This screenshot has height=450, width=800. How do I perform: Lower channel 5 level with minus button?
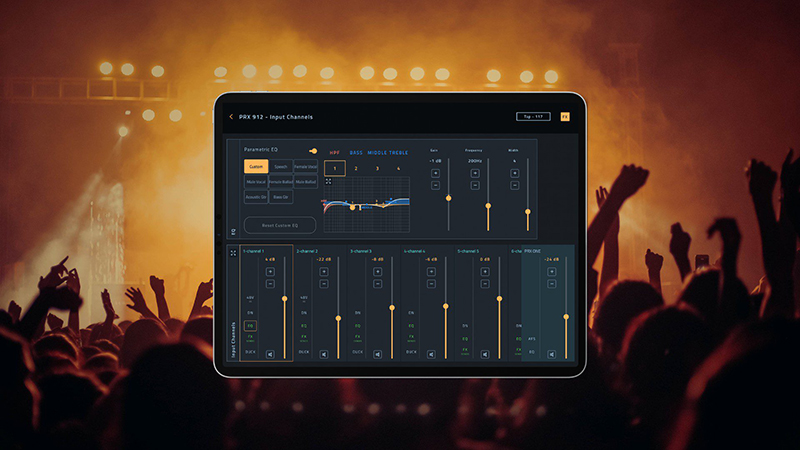tap(485, 284)
